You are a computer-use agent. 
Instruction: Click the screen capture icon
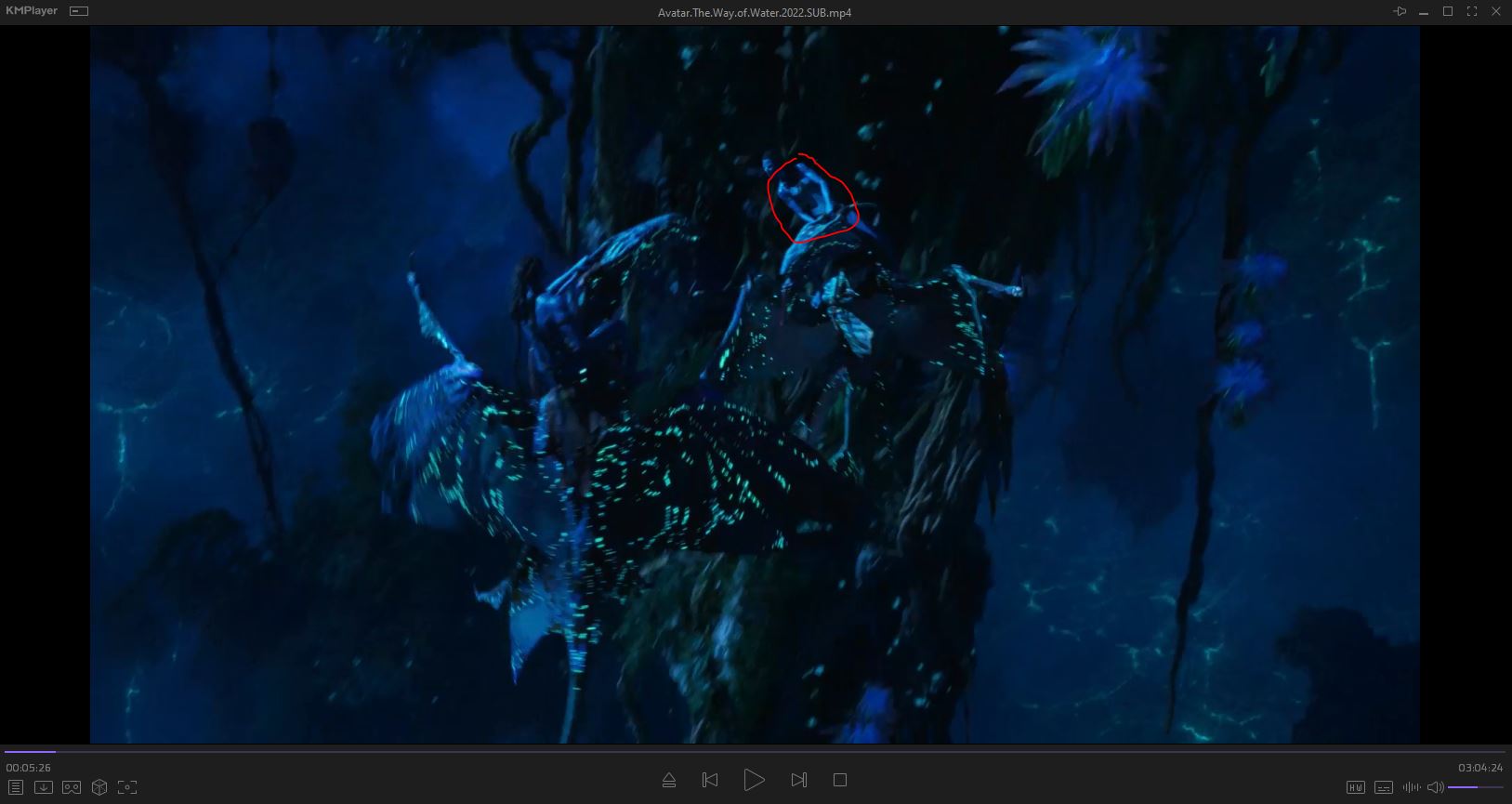[127, 787]
